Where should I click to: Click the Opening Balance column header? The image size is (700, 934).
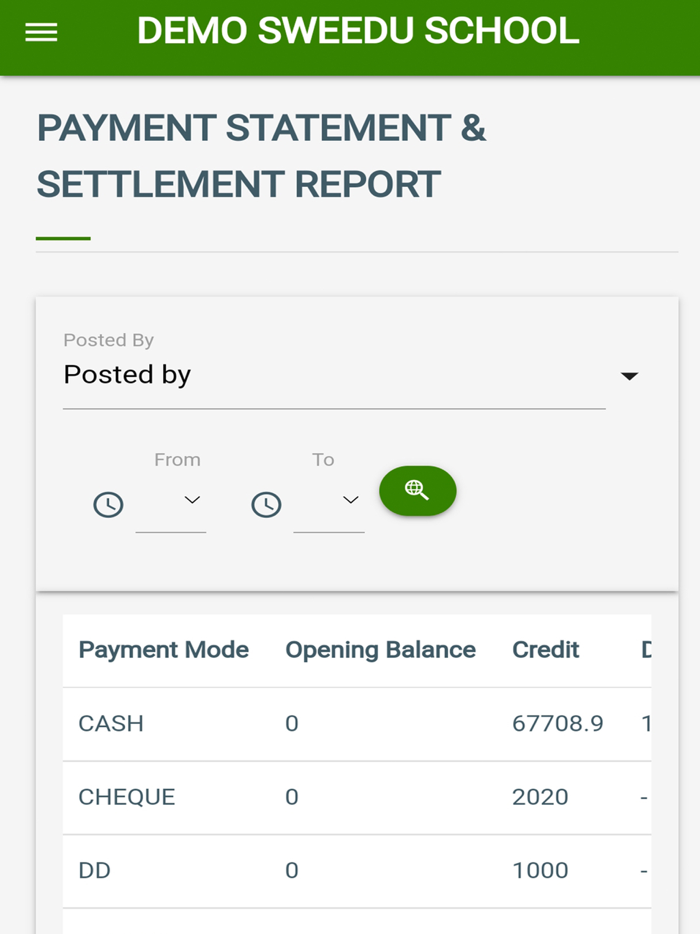pyautogui.click(x=380, y=650)
